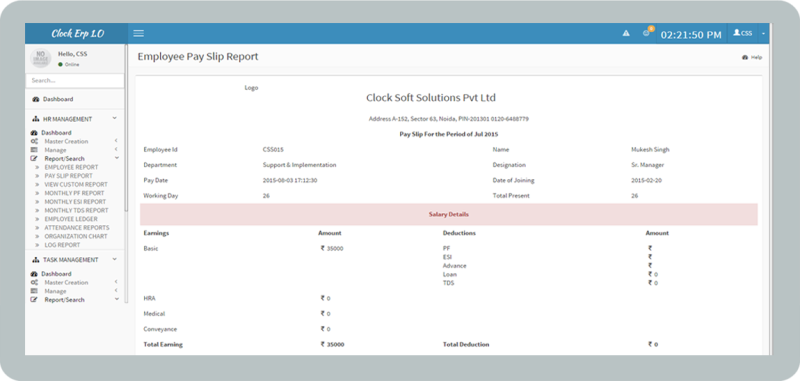Expand Master Creation chevron under HR Management
The width and height of the screenshot is (800, 381).
click(116, 141)
